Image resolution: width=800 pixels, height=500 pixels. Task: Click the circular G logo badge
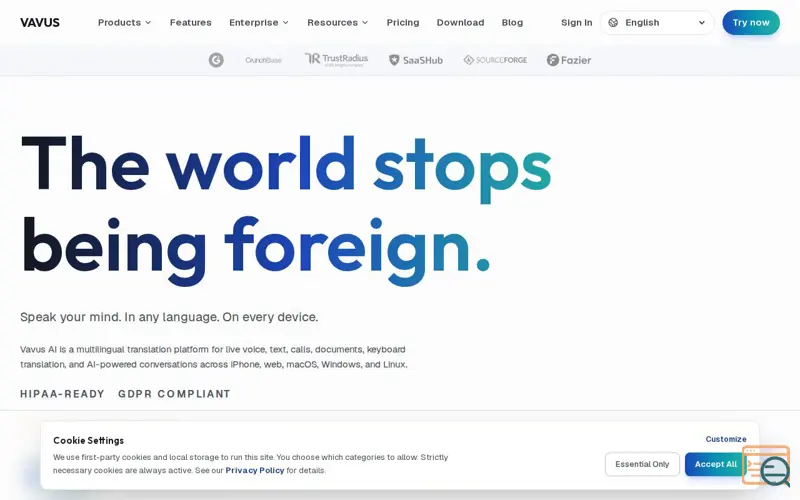pos(216,60)
